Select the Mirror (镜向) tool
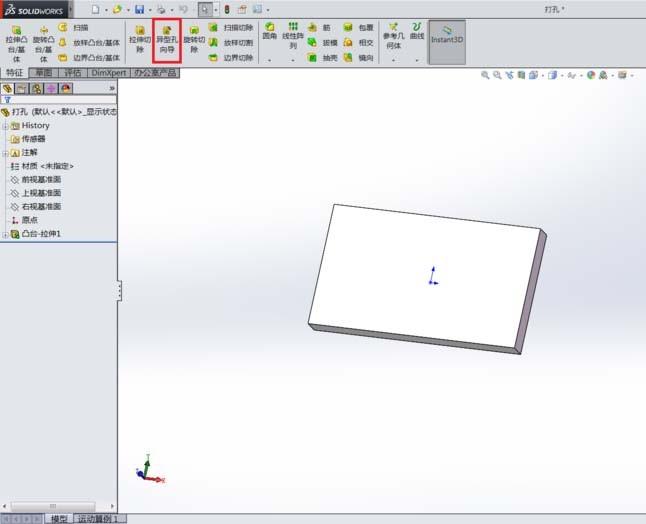The width and height of the screenshot is (646, 524). pyautogui.click(x=358, y=58)
